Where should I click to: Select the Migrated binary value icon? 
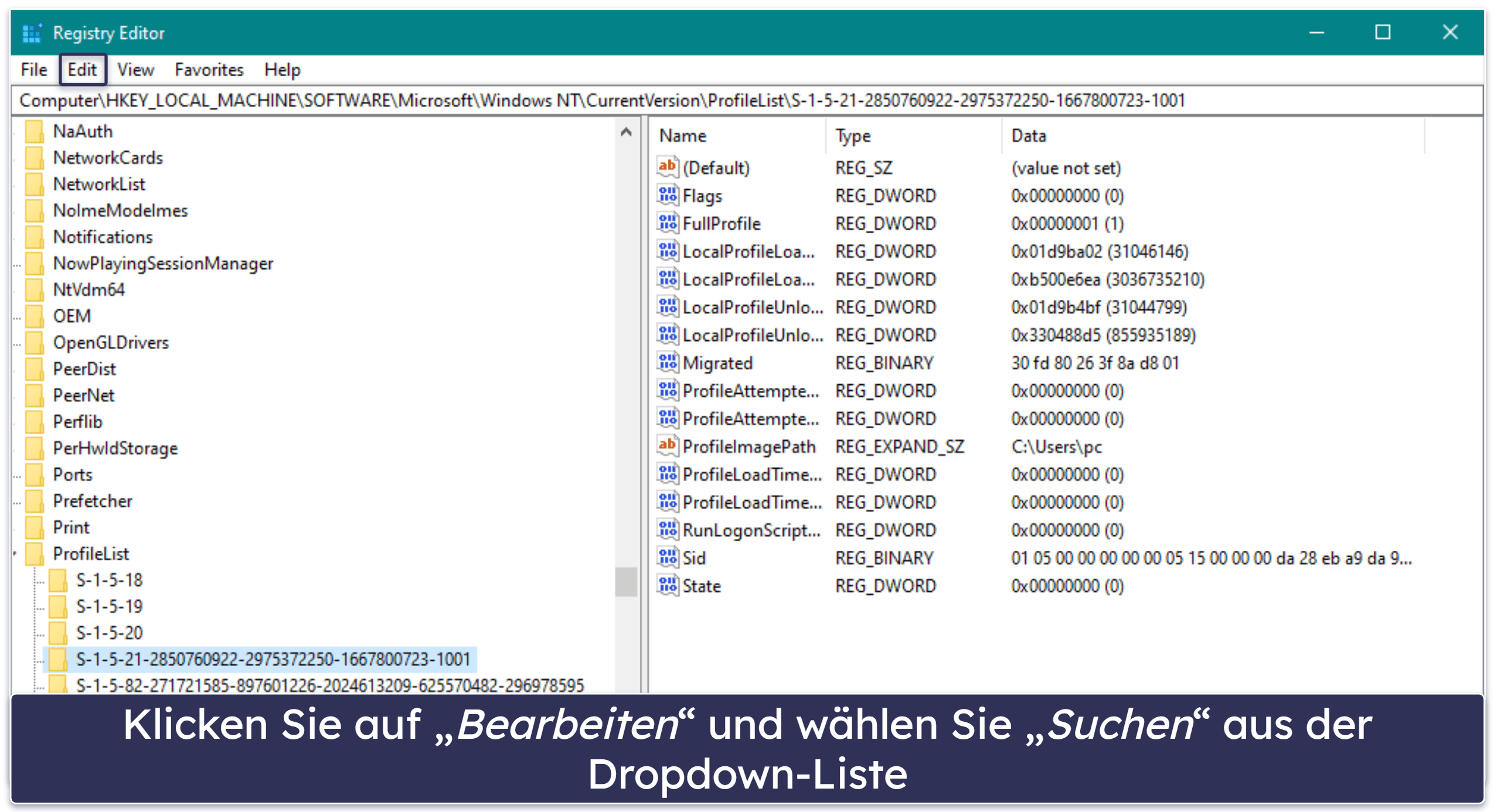coord(668,363)
